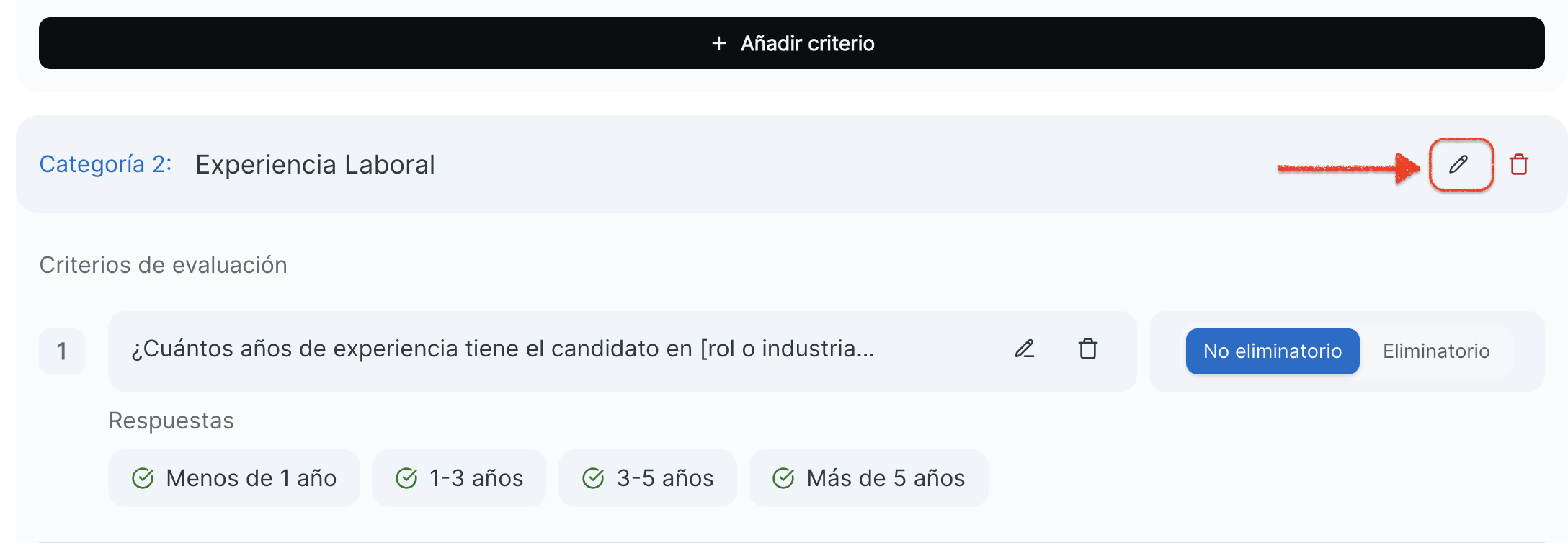Edit the Experiencia Laboral category with the pencil
The image size is (1568, 543).
[1459, 165]
